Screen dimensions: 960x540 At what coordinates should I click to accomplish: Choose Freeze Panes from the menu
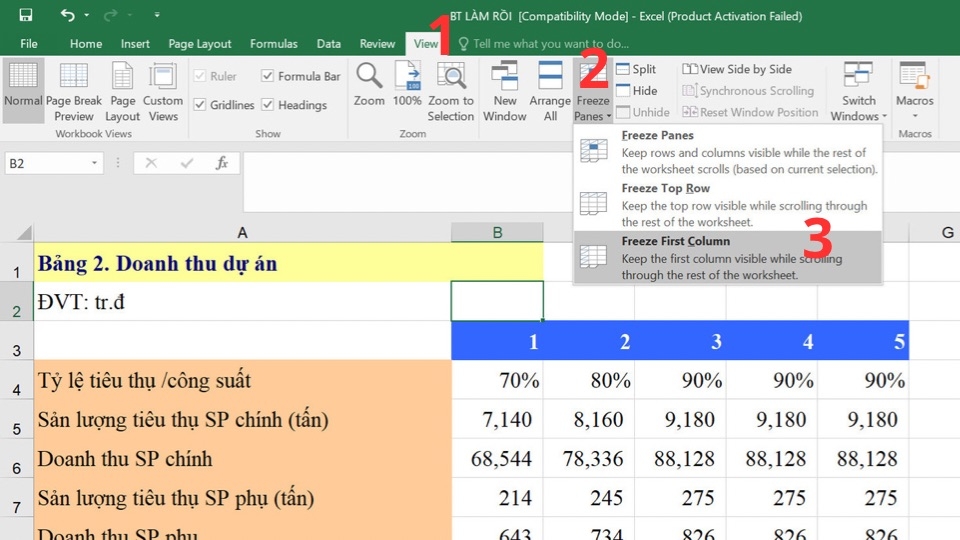727,152
